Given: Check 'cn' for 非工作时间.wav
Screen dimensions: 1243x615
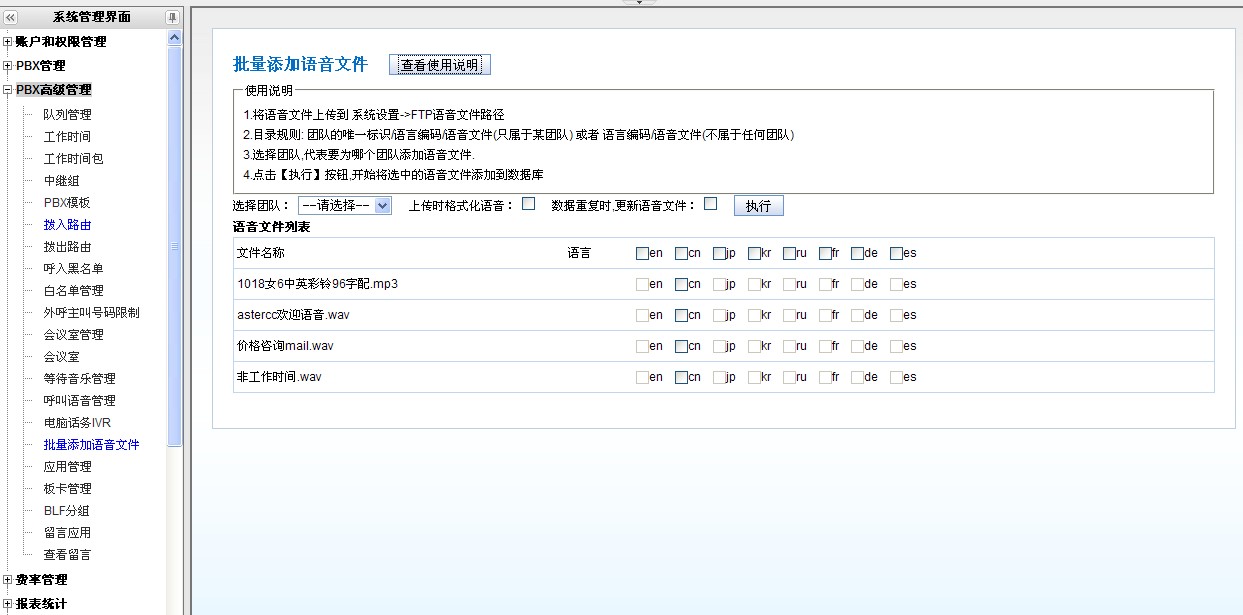Looking at the screenshot, I should coord(681,377).
